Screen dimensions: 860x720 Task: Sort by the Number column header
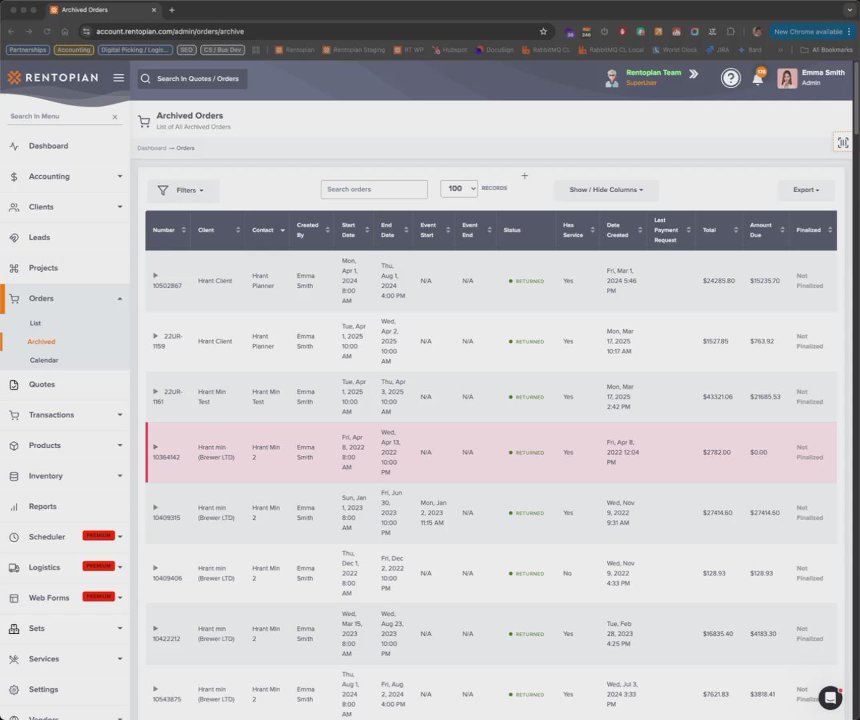click(x=168, y=230)
